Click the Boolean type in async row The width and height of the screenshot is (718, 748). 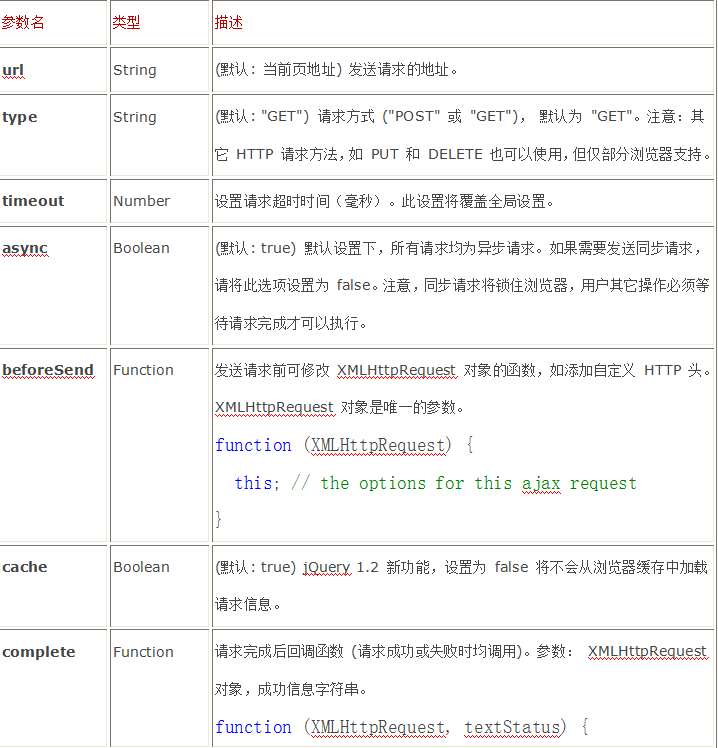click(141, 248)
